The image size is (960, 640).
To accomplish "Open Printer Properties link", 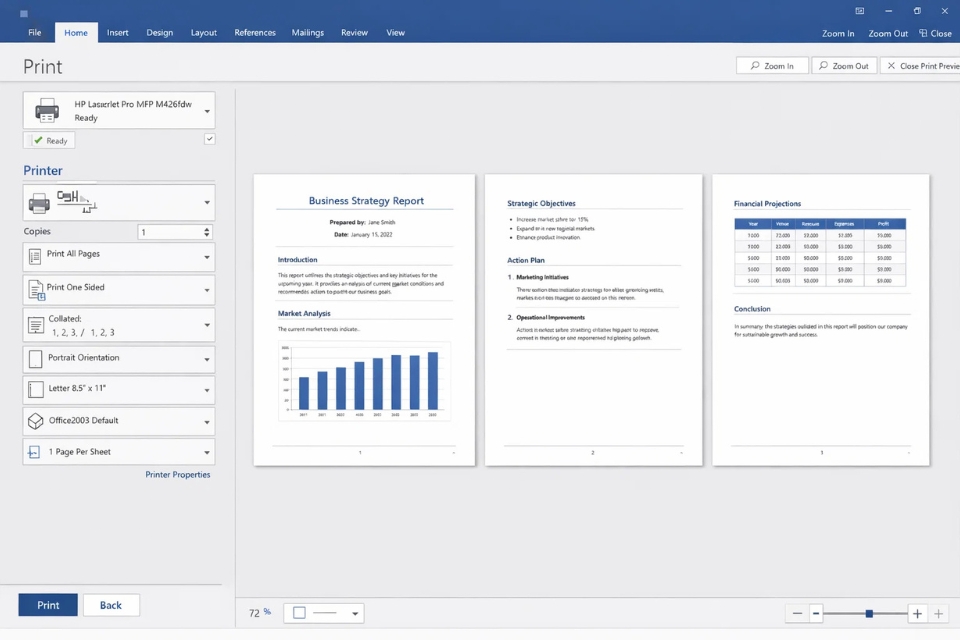I will tap(178, 474).
